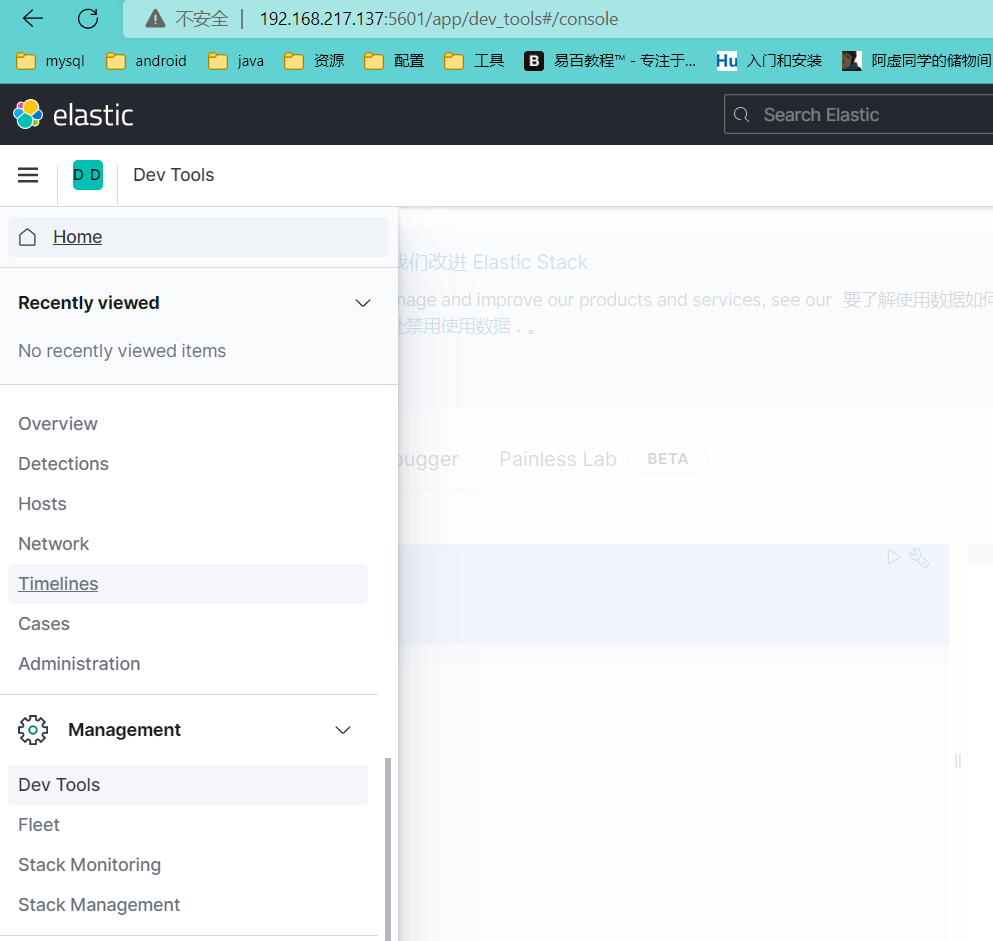Open Network in the sidebar

point(54,543)
